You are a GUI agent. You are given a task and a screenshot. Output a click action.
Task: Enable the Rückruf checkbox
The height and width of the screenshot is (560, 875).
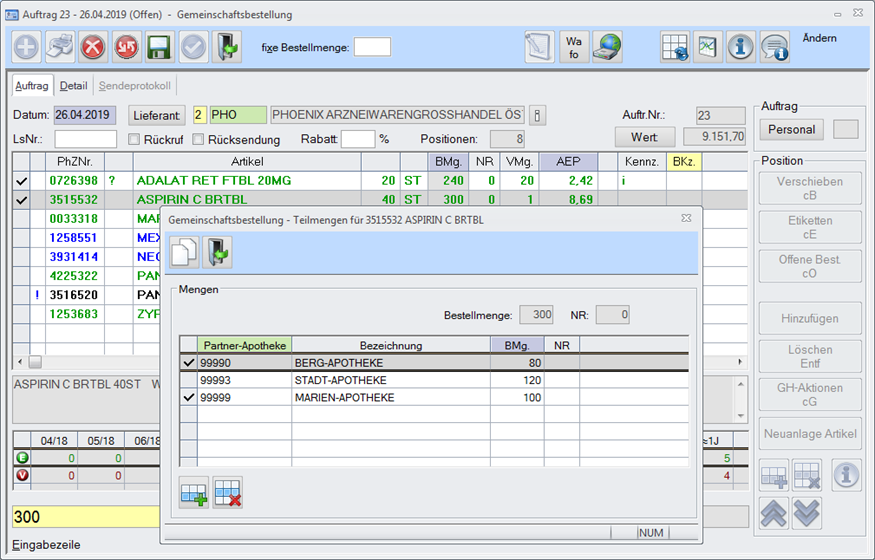click(135, 139)
